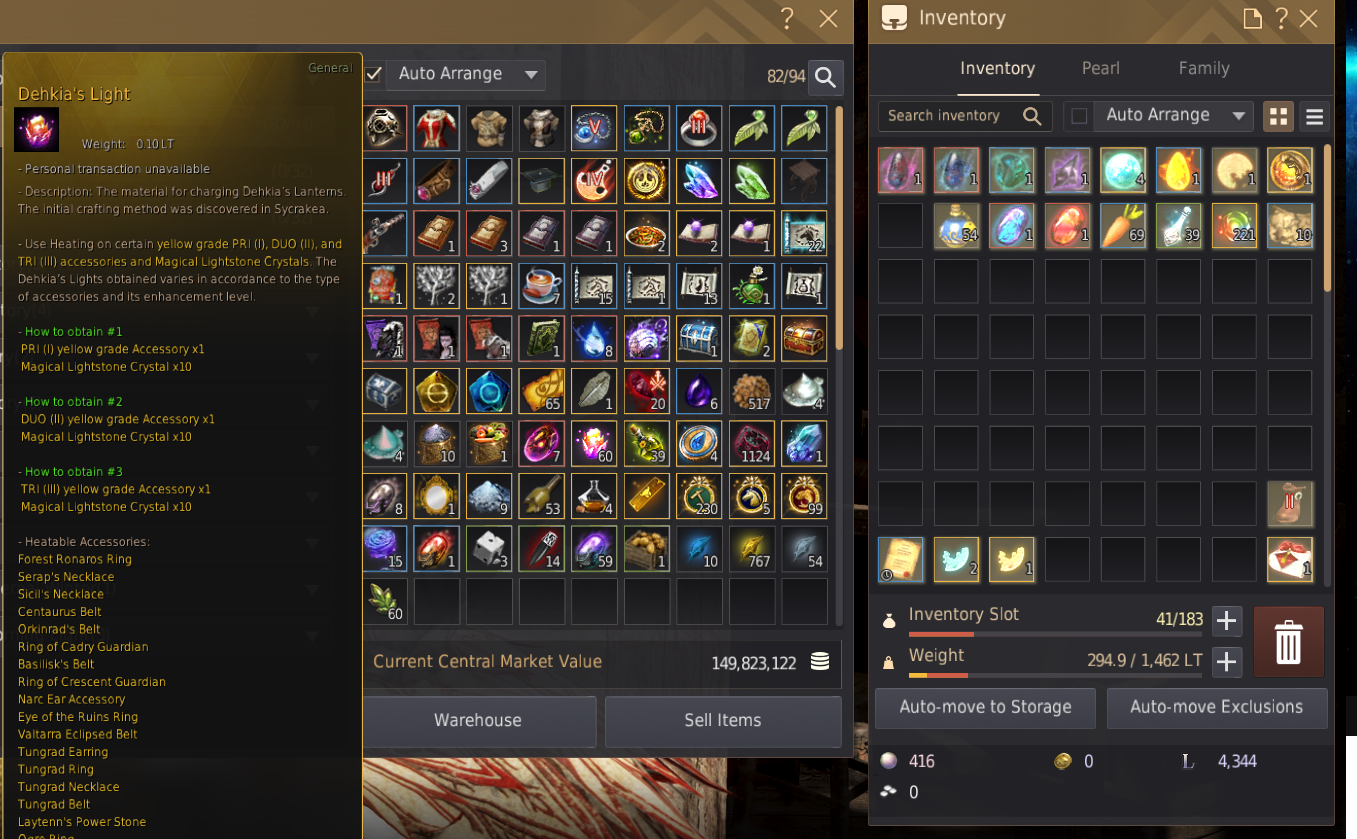Select the carrot item with 69 count
Screen dimensions: 1357x839
1122,225
